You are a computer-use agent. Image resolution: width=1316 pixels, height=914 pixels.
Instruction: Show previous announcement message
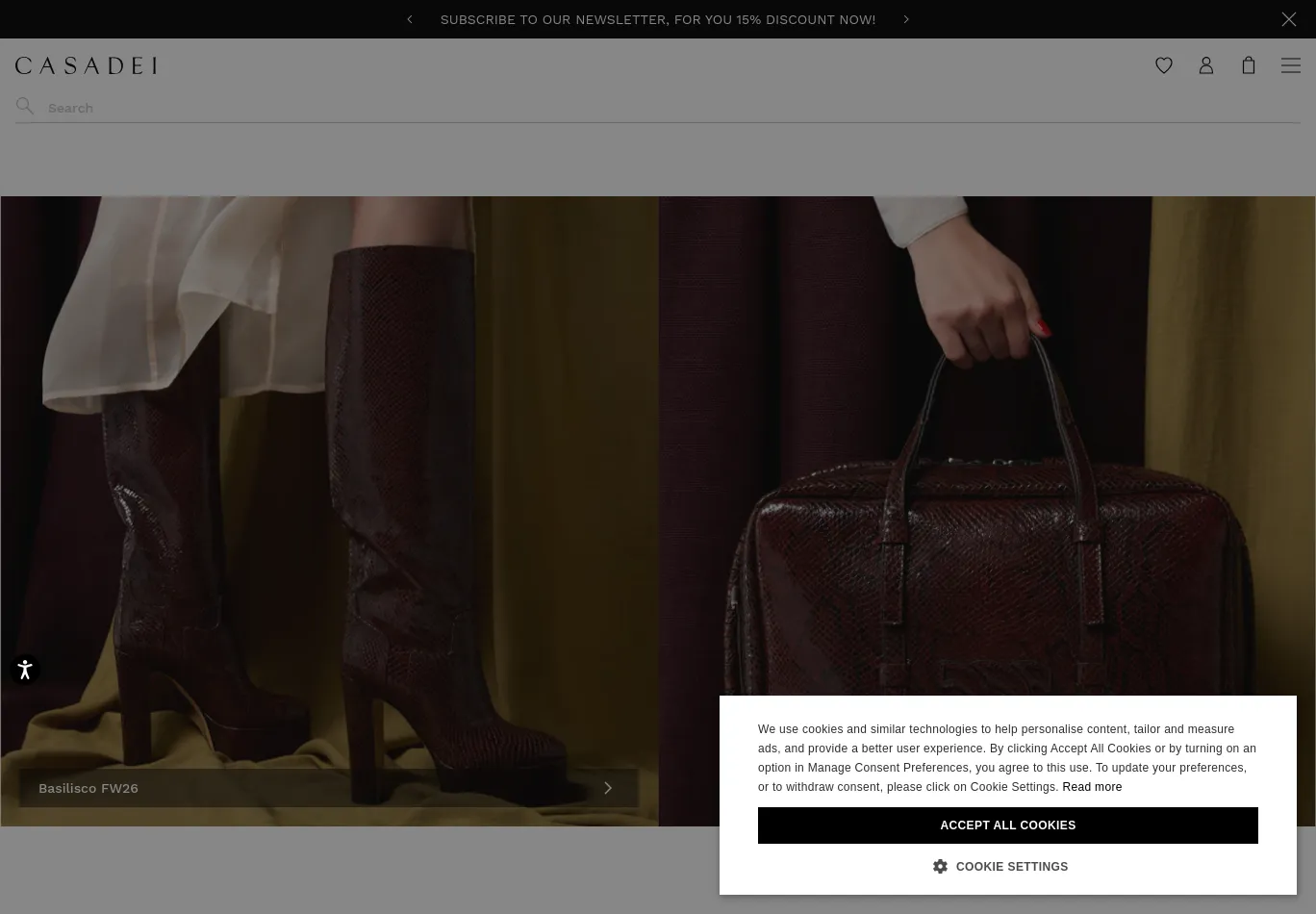pyautogui.click(x=410, y=19)
